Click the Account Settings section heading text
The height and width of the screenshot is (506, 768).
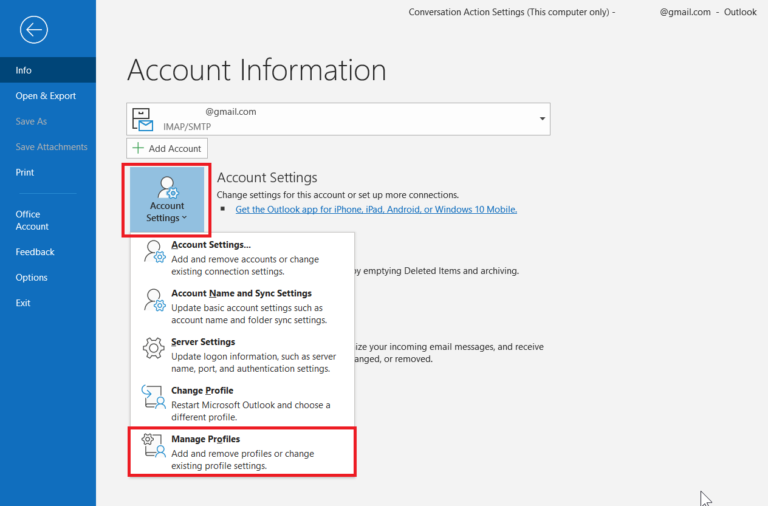tap(267, 177)
